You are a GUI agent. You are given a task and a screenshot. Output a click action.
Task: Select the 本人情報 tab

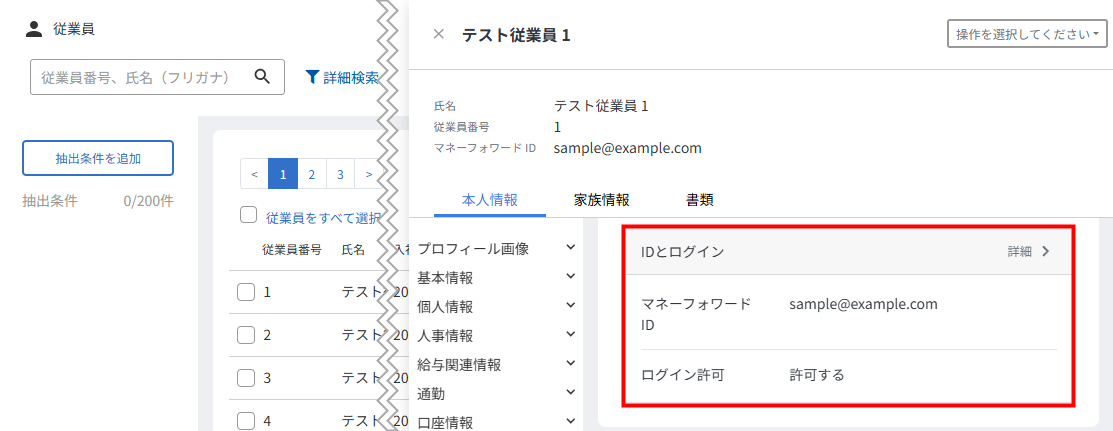(489, 200)
